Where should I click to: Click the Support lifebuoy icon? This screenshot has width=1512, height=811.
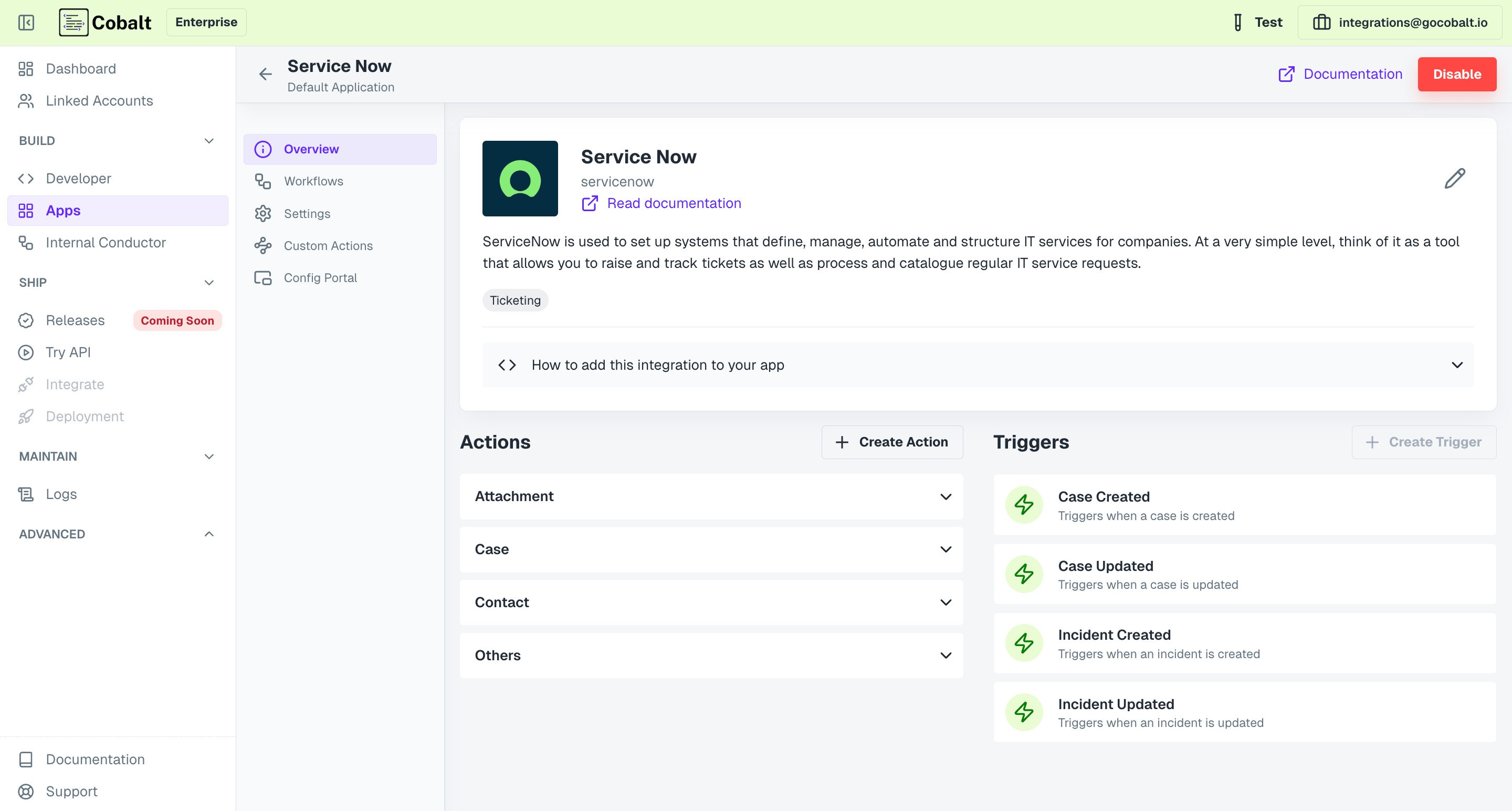pos(26,792)
